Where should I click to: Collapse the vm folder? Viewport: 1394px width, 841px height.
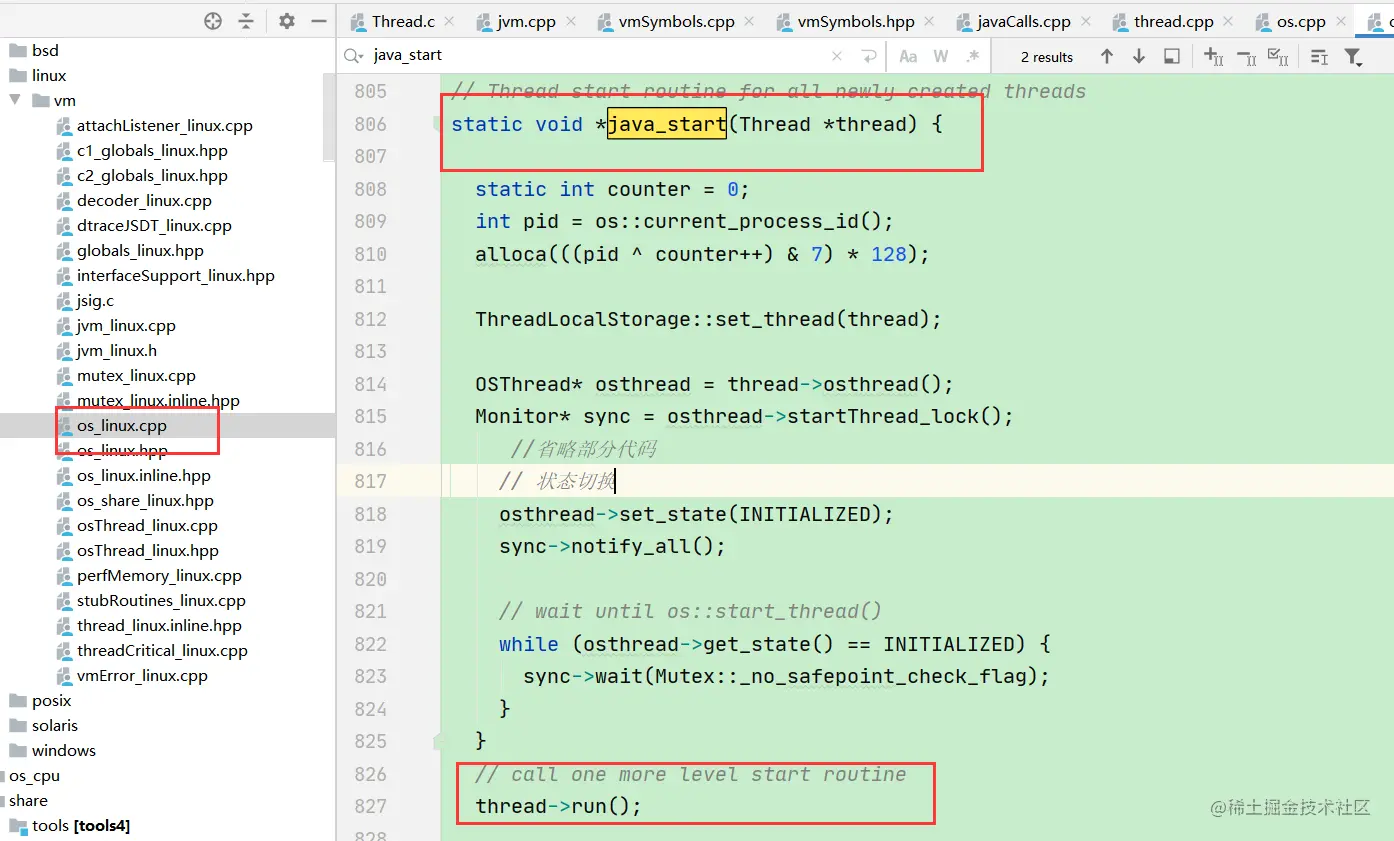coord(15,100)
